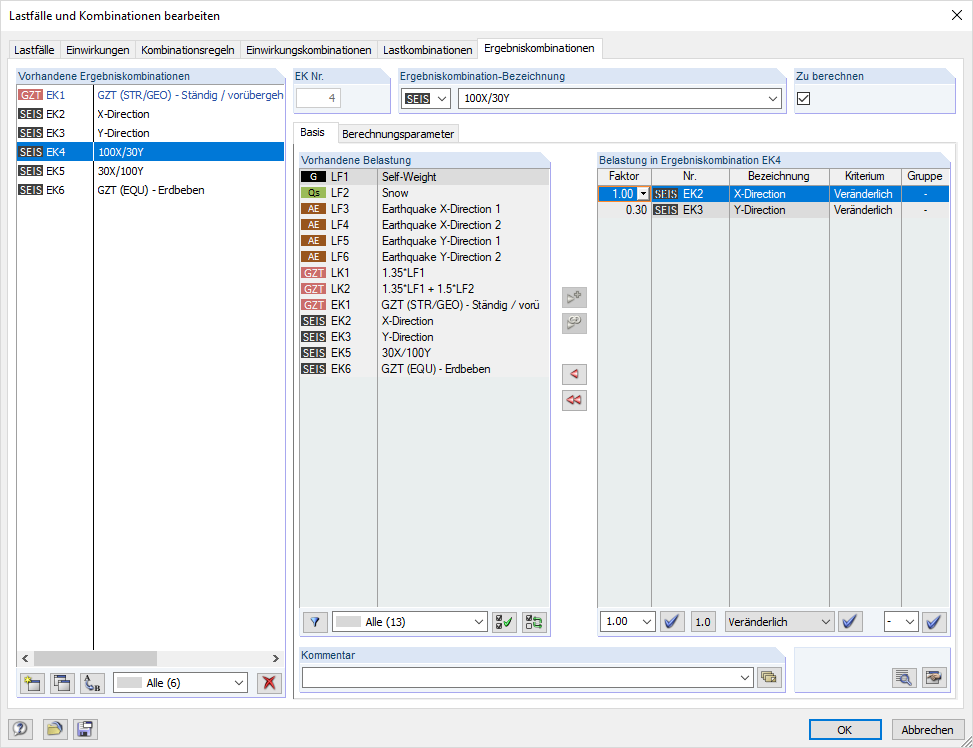
Task: Open the filter funnel for existing loading
Action: coord(315,622)
